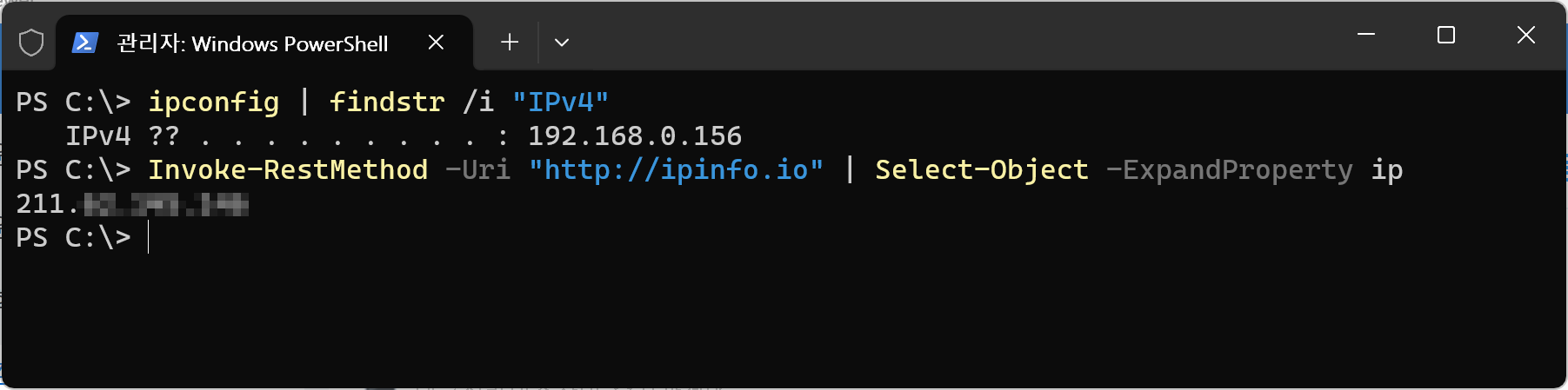Close the Windows PowerShell tab
The width and height of the screenshot is (1568, 390).
[x=437, y=43]
